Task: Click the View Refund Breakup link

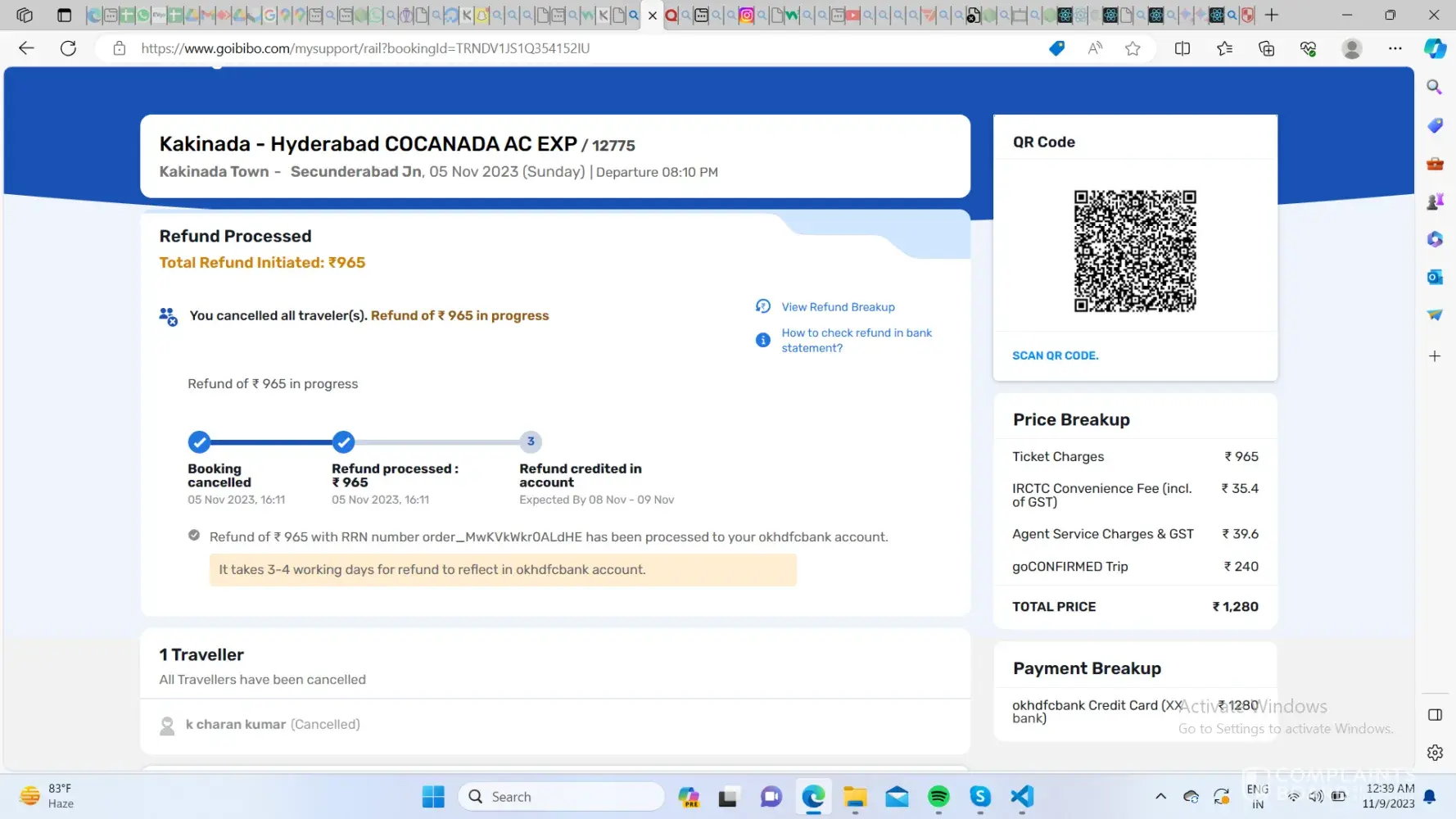Action: click(x=837, y=307)
